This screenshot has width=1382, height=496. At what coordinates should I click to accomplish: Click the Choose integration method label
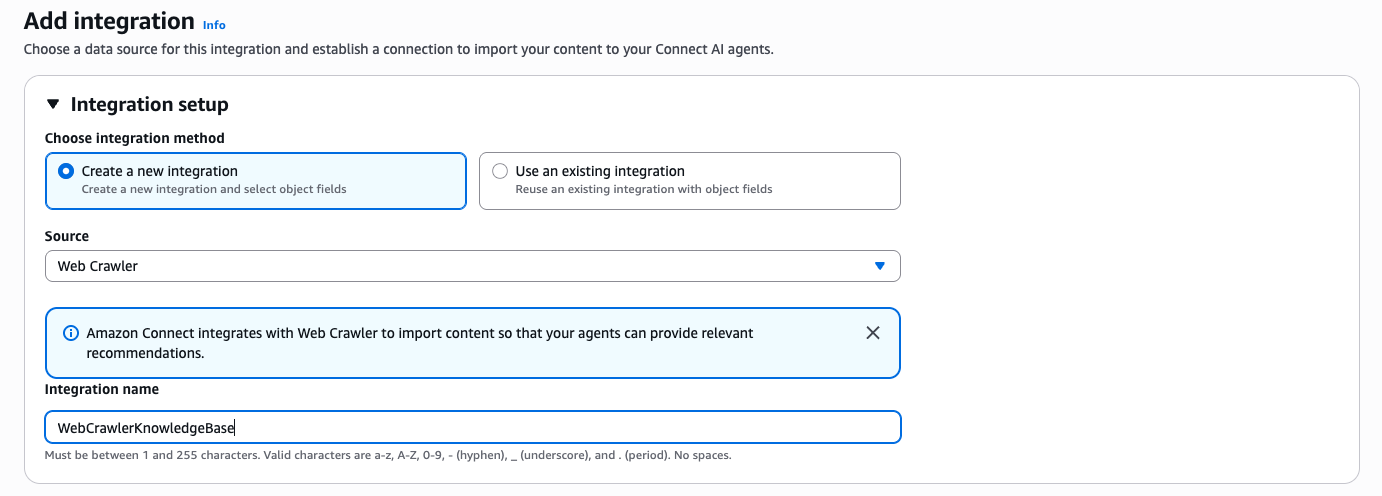pyautogui.click(x=135, y=138)
